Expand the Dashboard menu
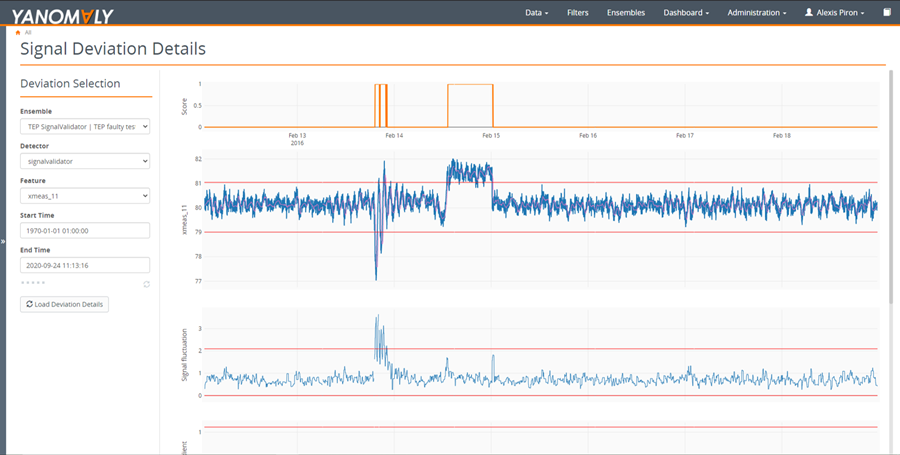 pos(686,13)
